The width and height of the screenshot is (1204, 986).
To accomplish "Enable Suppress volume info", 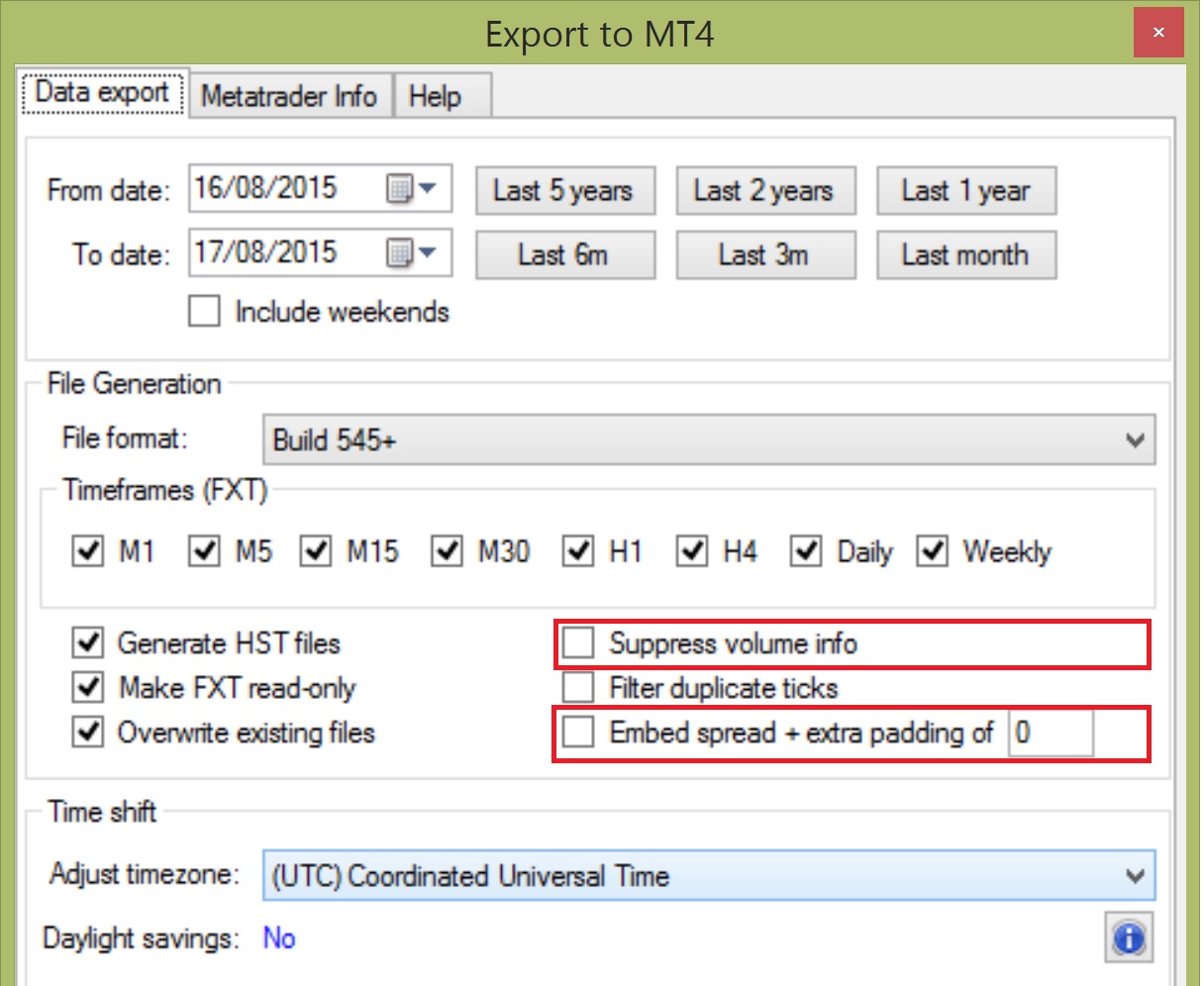I will tap(578, 642).
